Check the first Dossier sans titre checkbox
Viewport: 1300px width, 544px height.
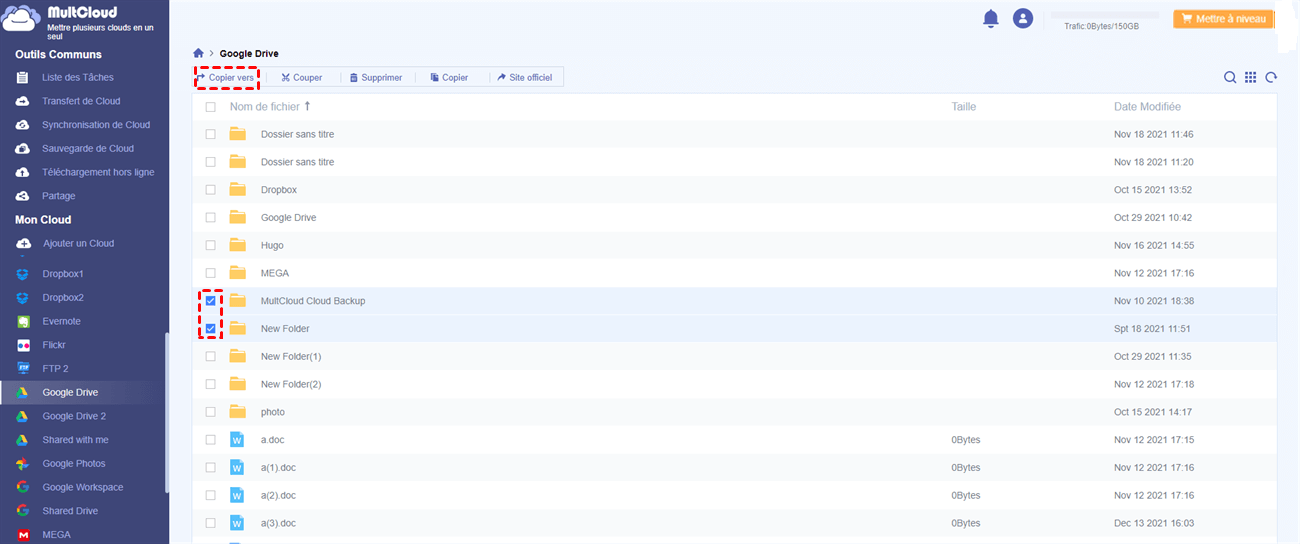(211, 134)
